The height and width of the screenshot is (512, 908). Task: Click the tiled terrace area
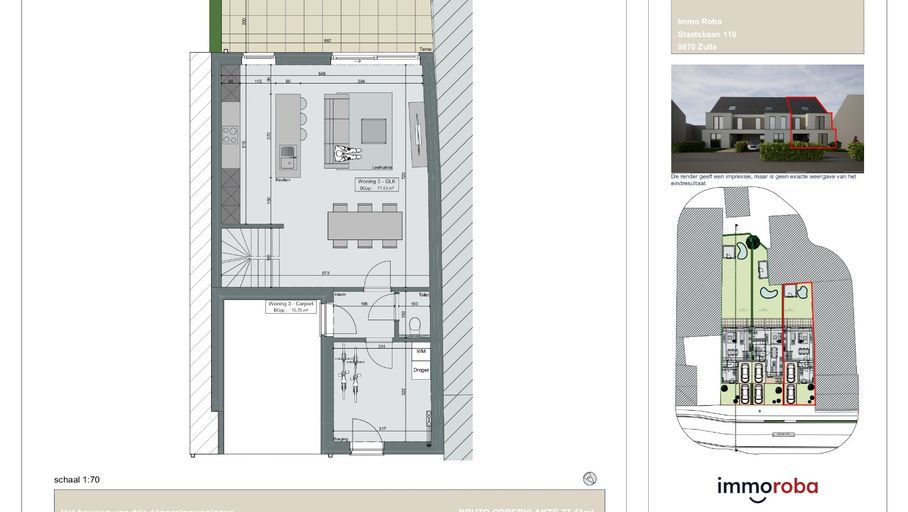click(327, 25)
